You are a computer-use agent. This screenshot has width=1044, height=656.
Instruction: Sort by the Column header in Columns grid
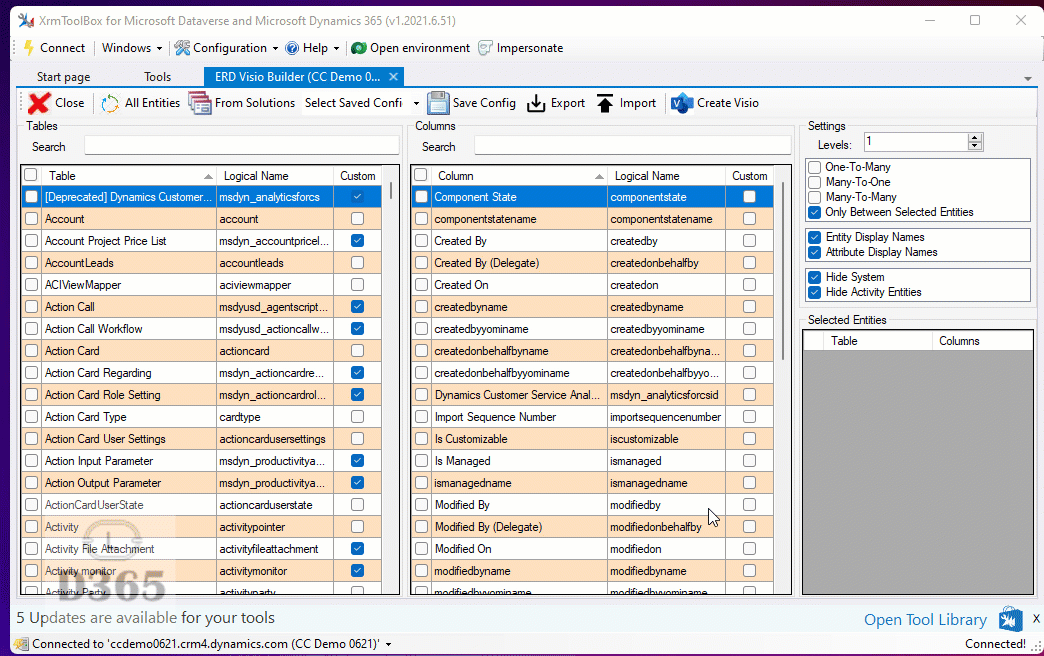(518, 176)
